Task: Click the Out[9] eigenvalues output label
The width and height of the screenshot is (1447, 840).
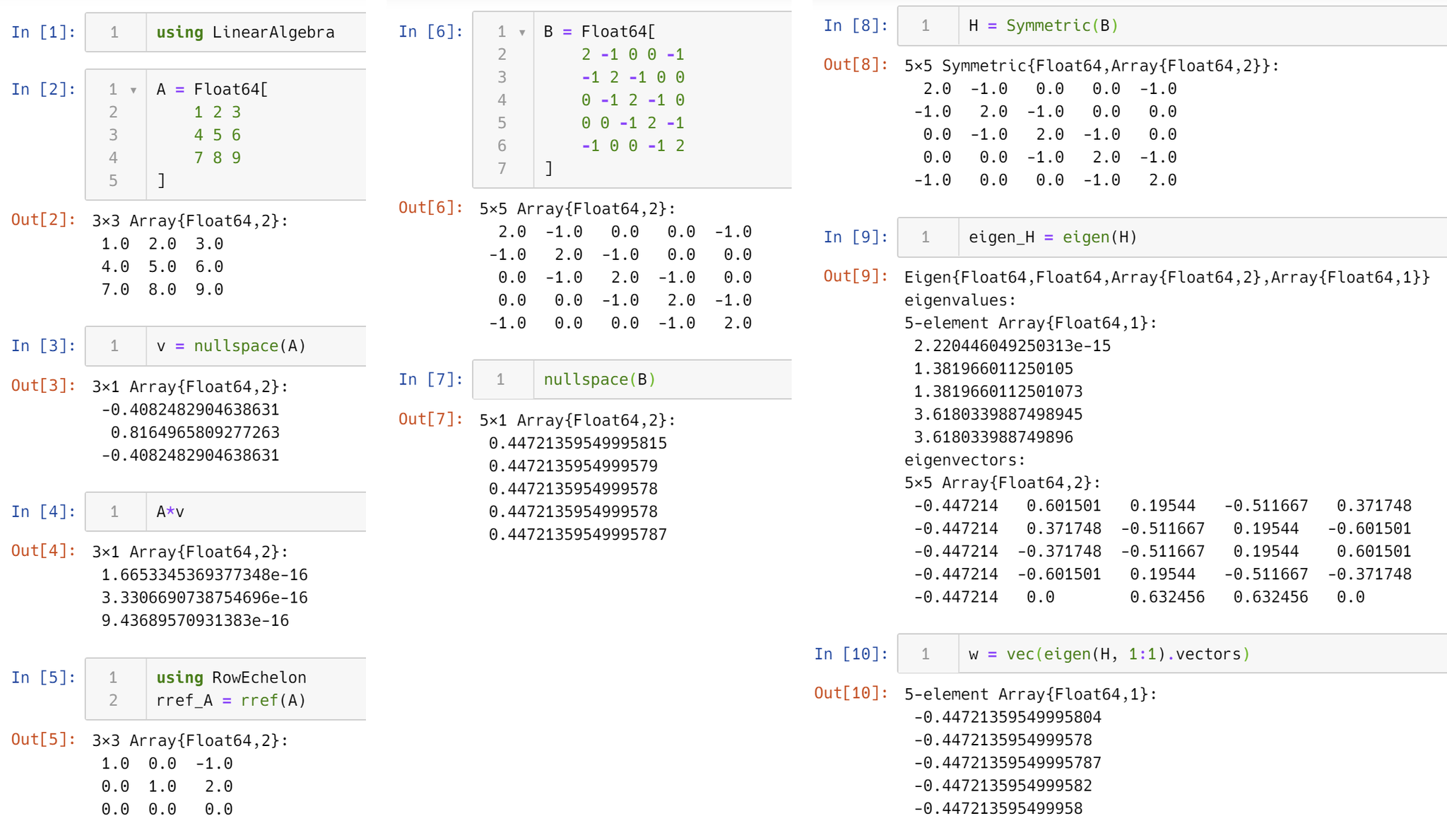Action: [x=855, y=276]
